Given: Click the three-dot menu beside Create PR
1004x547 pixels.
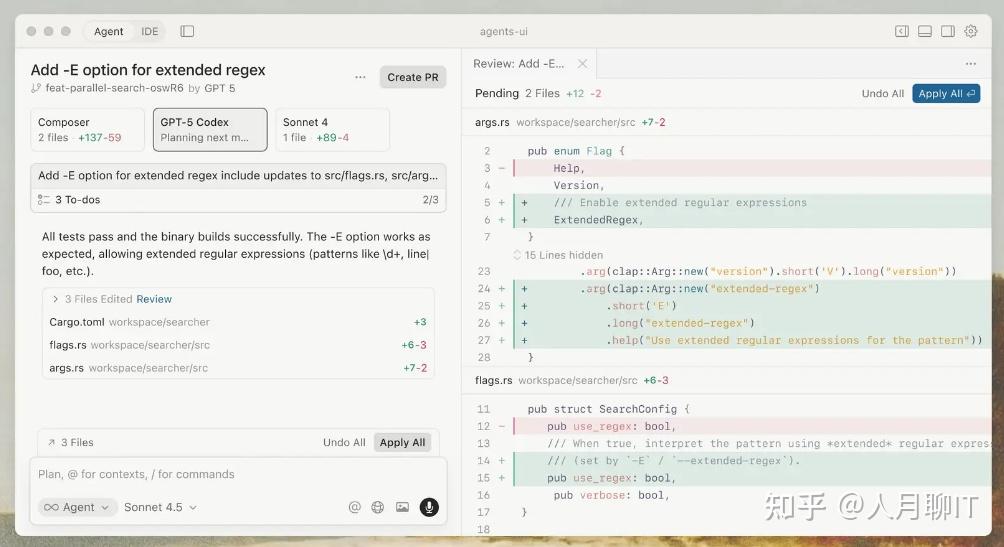Looking at the screenshot, I should (x=360, y=77).
